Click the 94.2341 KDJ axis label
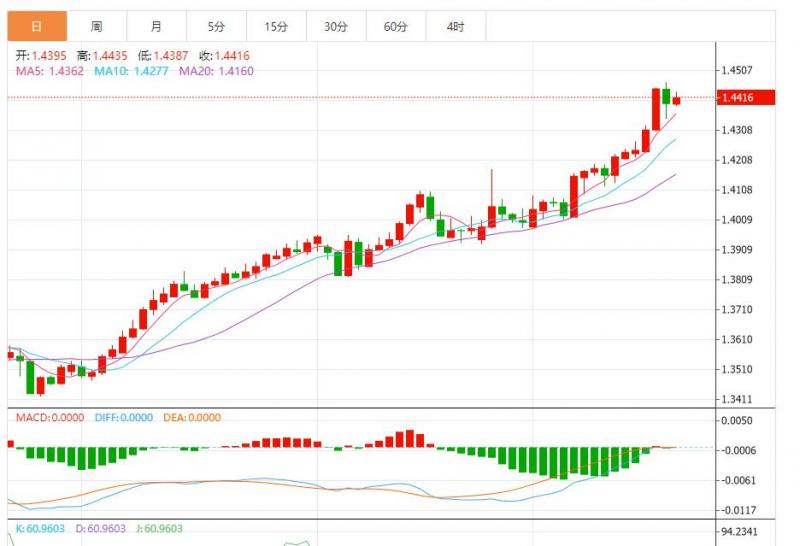Viewport: 800px width, 546px height. pos(739,532)
